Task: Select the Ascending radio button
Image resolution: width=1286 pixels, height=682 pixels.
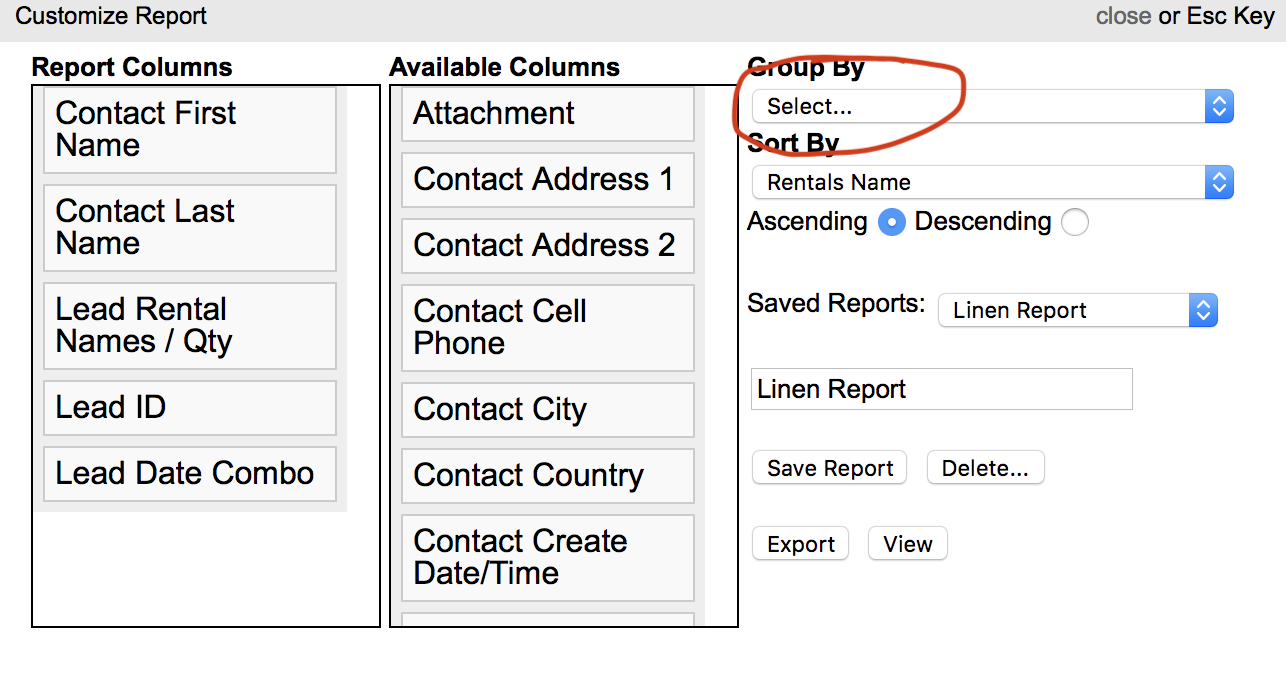Action: (891, 222)
